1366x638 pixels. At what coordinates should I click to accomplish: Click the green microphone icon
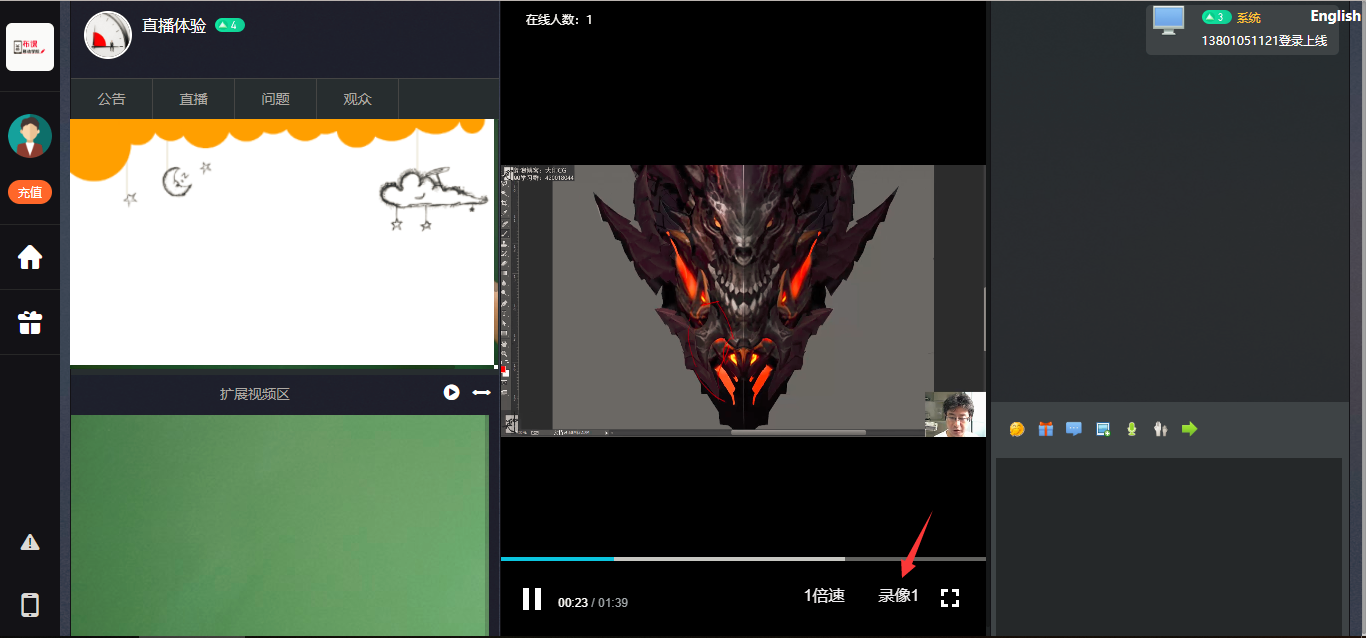1132,429
